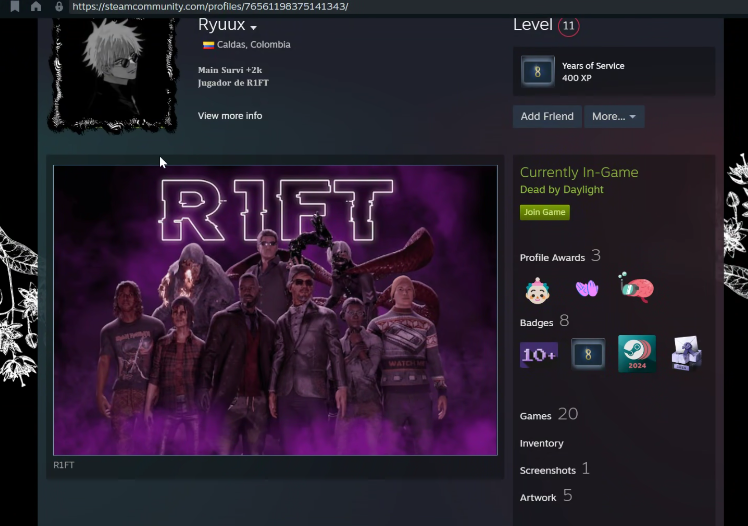748x526 pixels.
Task: Open Ryuux's profile avatar picture
Action: (113, 74)
